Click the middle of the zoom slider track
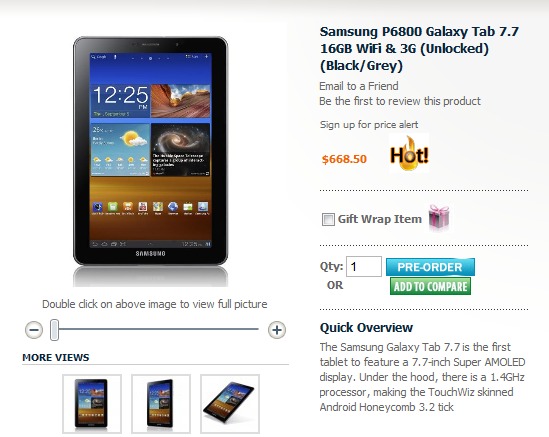The image size is (549, 437). 158,329
